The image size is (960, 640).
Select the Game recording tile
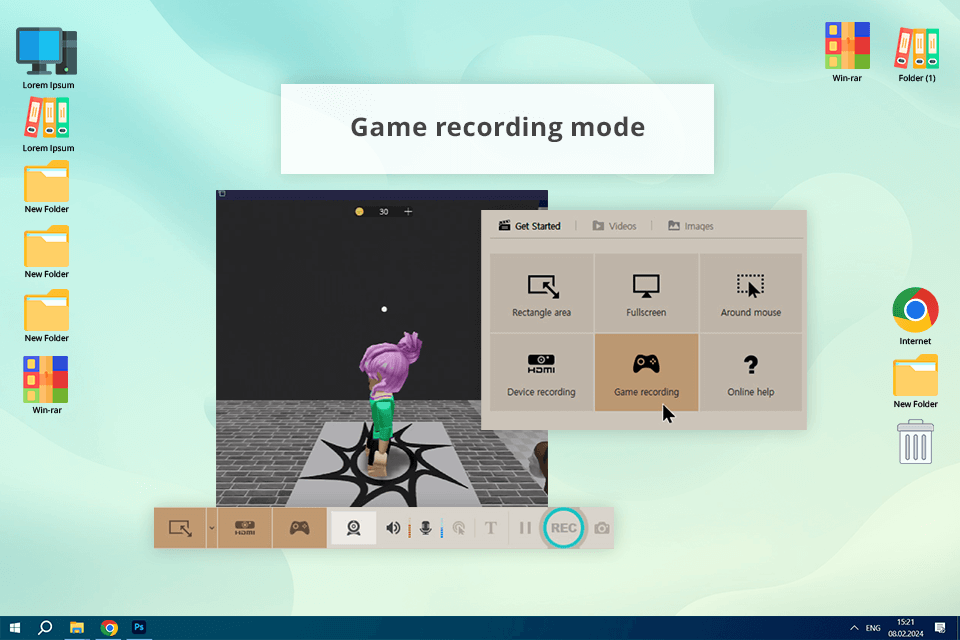click(646, 372)
